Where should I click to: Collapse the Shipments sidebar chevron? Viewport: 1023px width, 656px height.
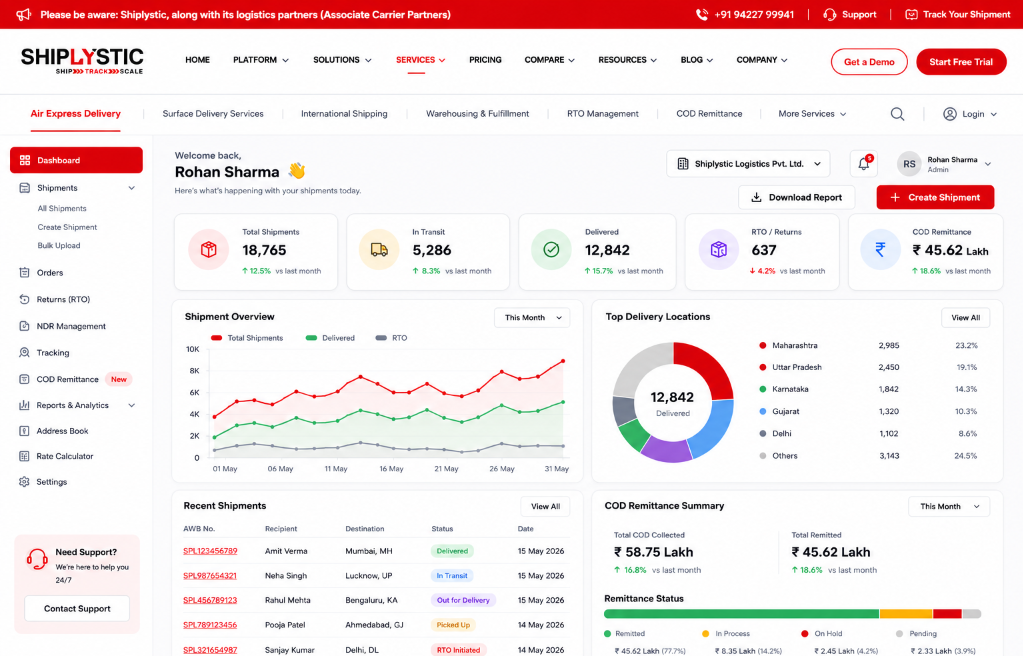pyautogui.click(x=132, y=188)
